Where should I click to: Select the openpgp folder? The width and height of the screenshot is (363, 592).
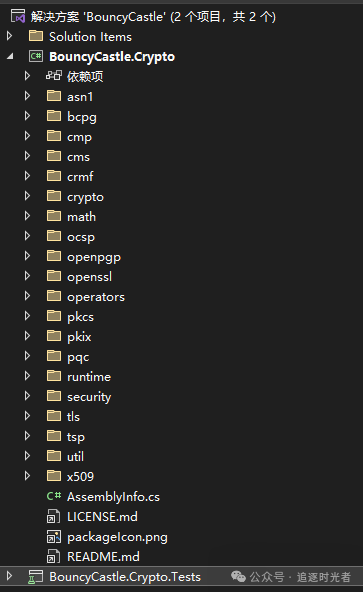[94, 257]
